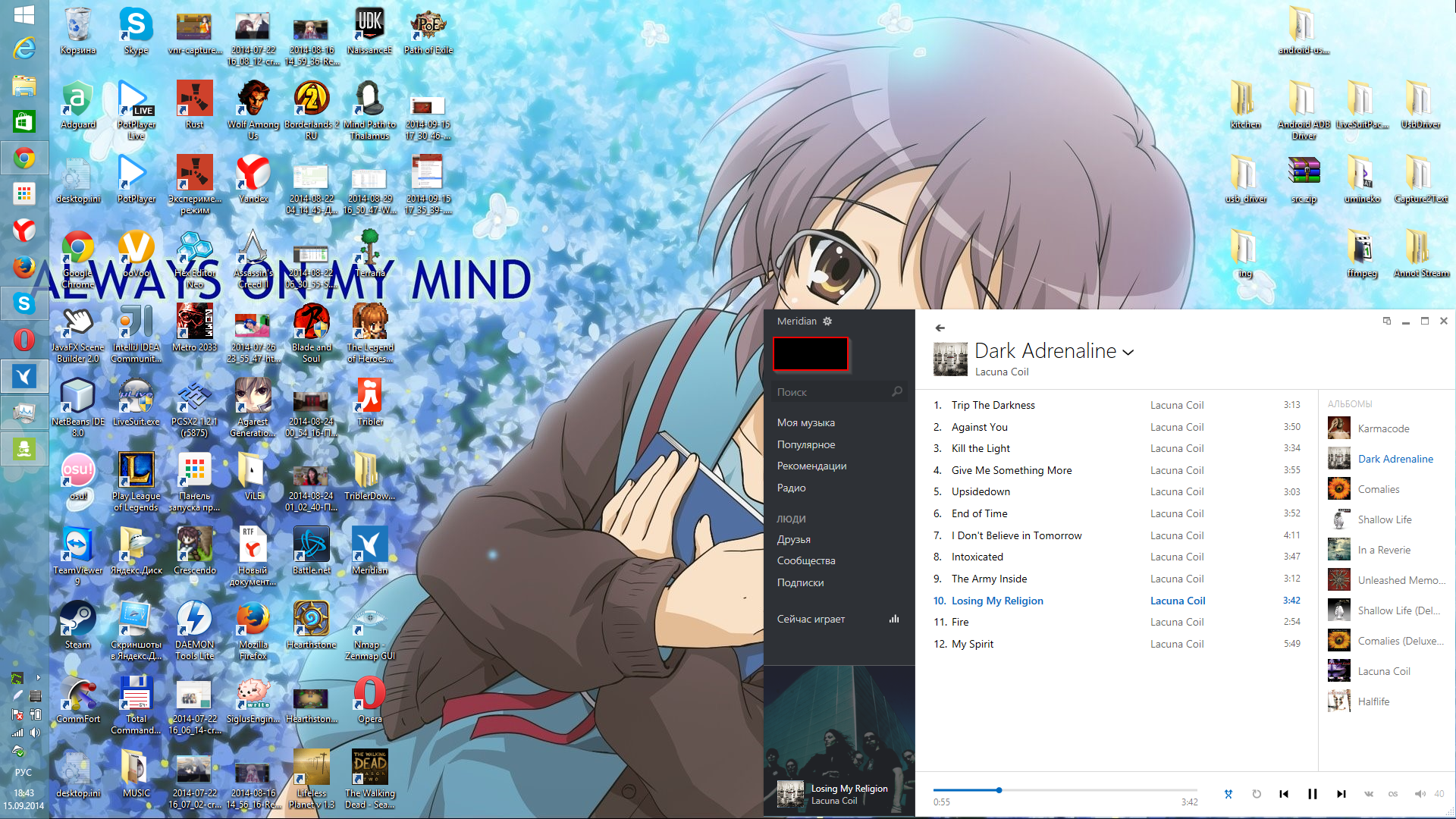Select Karmacode album in album list
Screen dimensions: 1456x819
pos(1383,428)
